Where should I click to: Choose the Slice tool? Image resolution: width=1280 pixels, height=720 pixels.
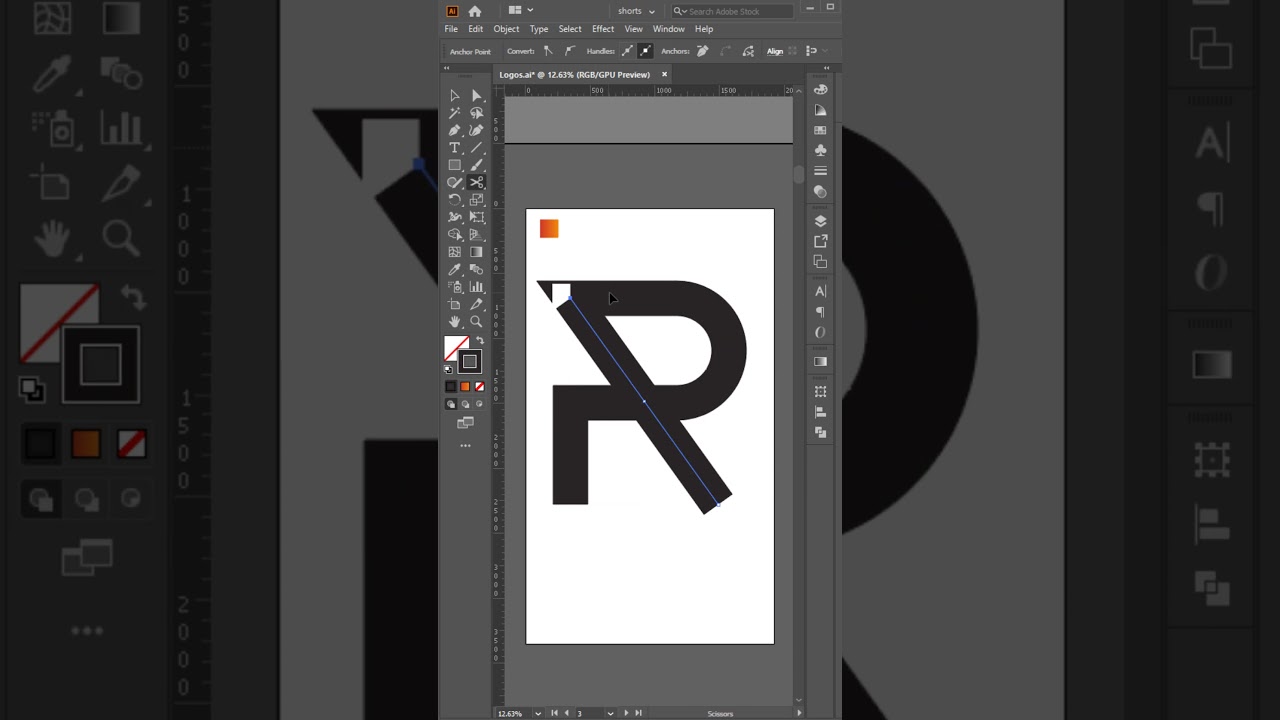click(x=476, y=304)
